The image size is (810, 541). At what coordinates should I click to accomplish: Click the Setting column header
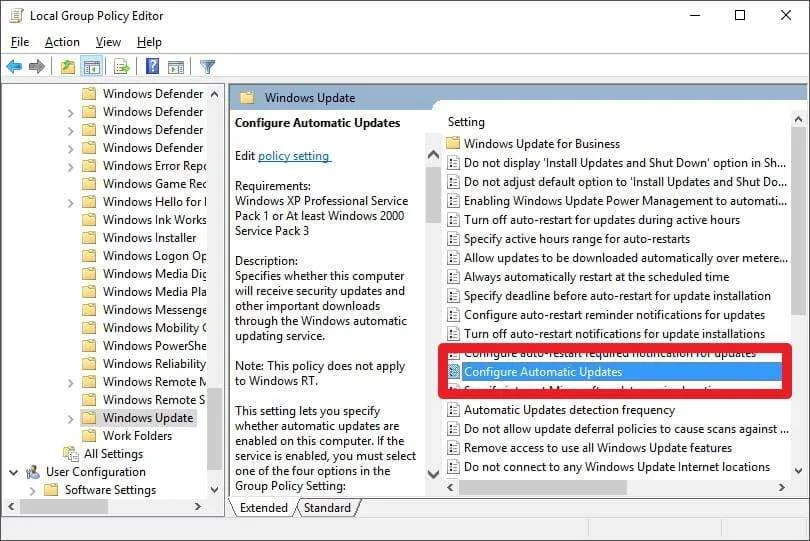(466, 122)
